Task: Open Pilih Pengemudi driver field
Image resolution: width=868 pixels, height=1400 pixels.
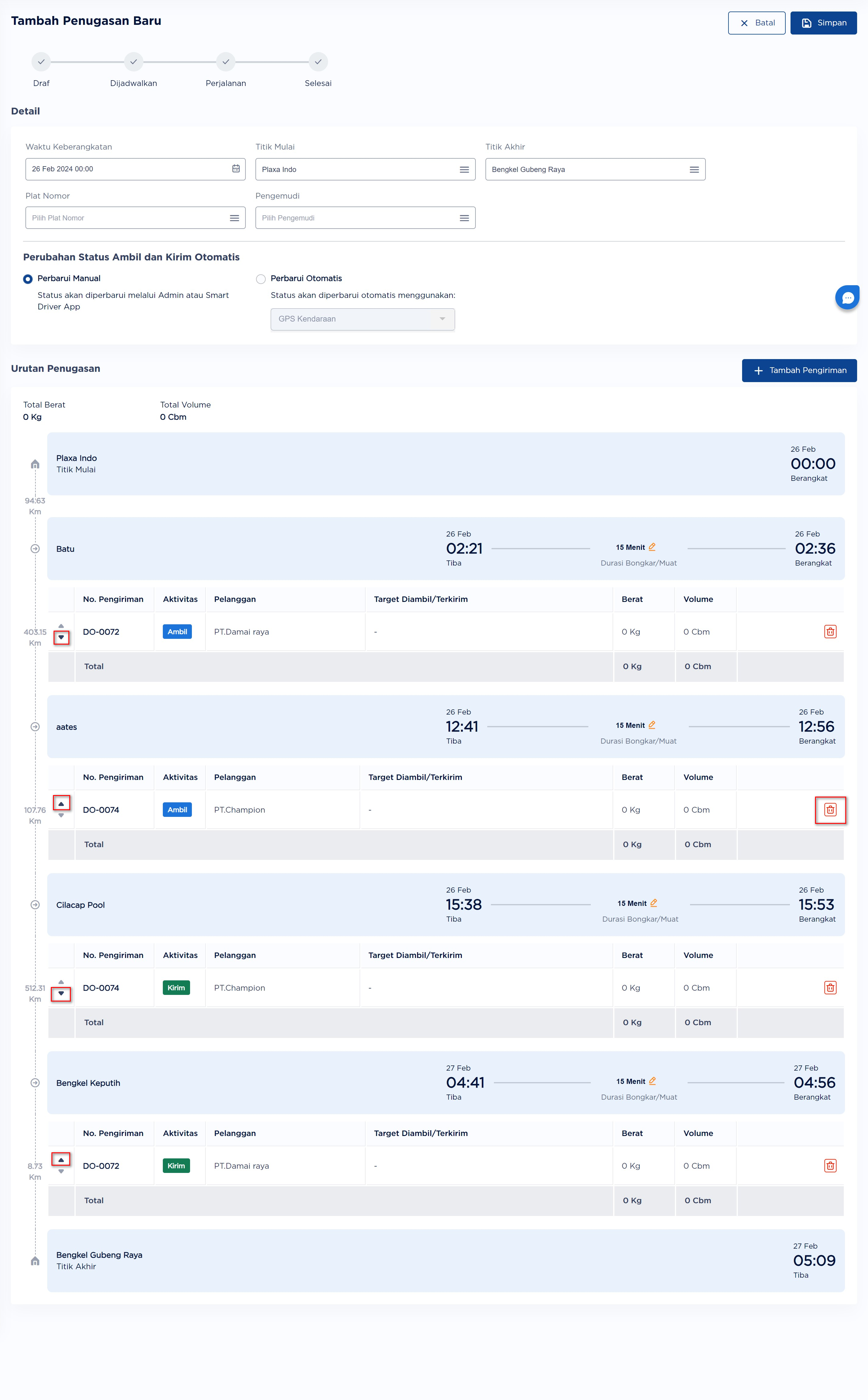Action: pos(365,218)
